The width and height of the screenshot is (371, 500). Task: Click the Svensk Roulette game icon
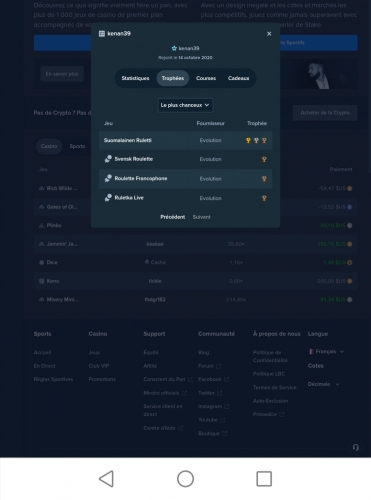tap(108, 159)
